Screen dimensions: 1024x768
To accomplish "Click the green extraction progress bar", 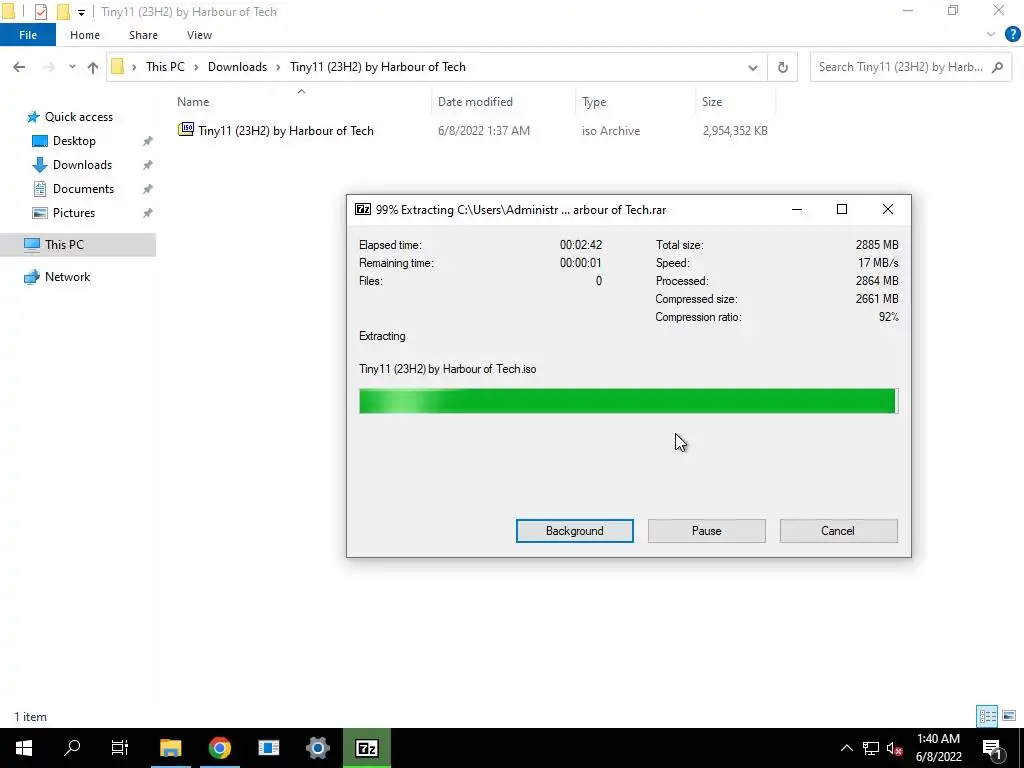I will click(628, 401).
